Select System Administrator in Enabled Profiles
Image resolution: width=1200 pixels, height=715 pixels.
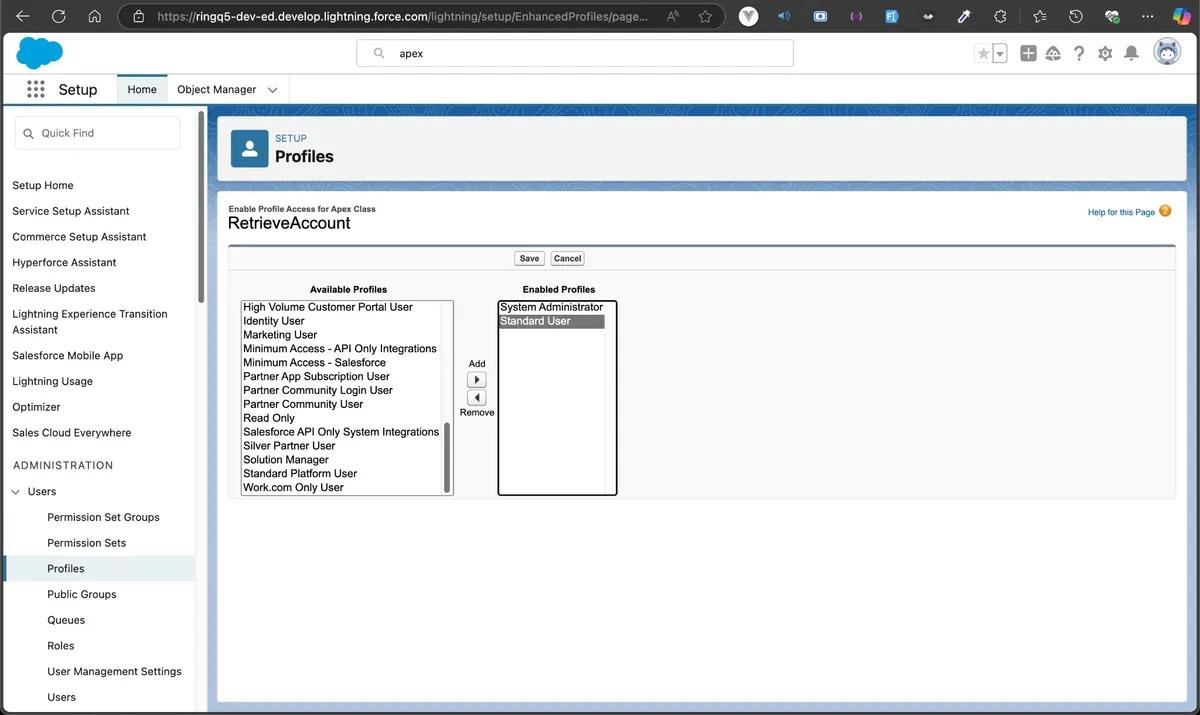(552, 307)
